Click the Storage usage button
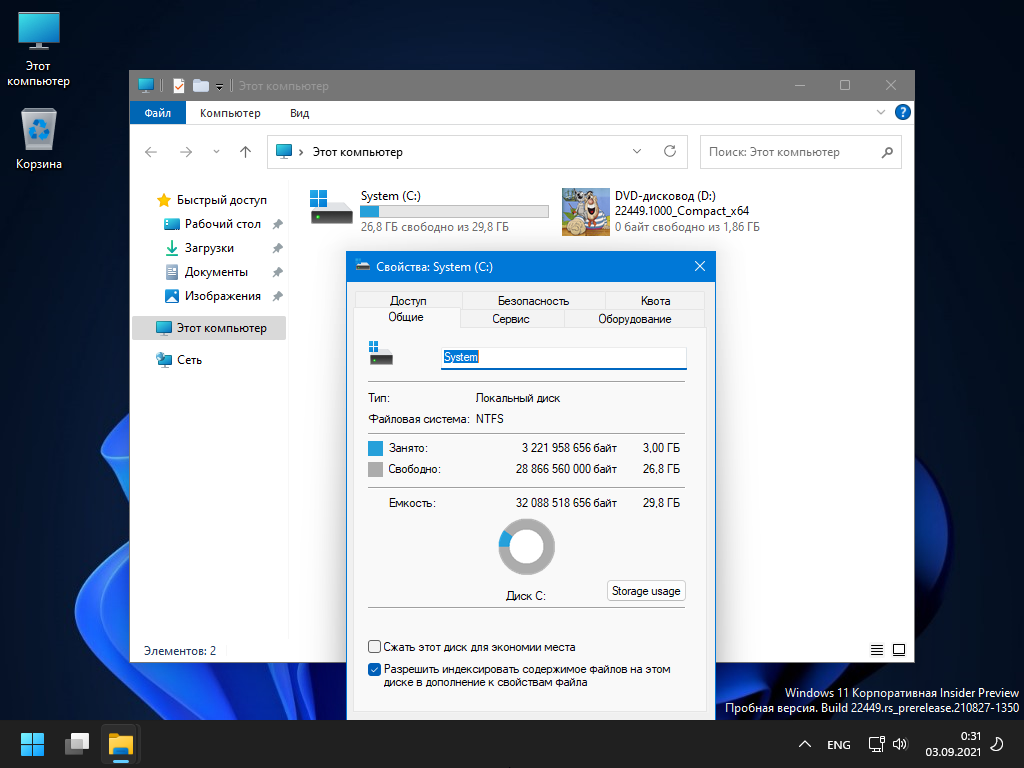1024x768 pixels. point(646,591)
